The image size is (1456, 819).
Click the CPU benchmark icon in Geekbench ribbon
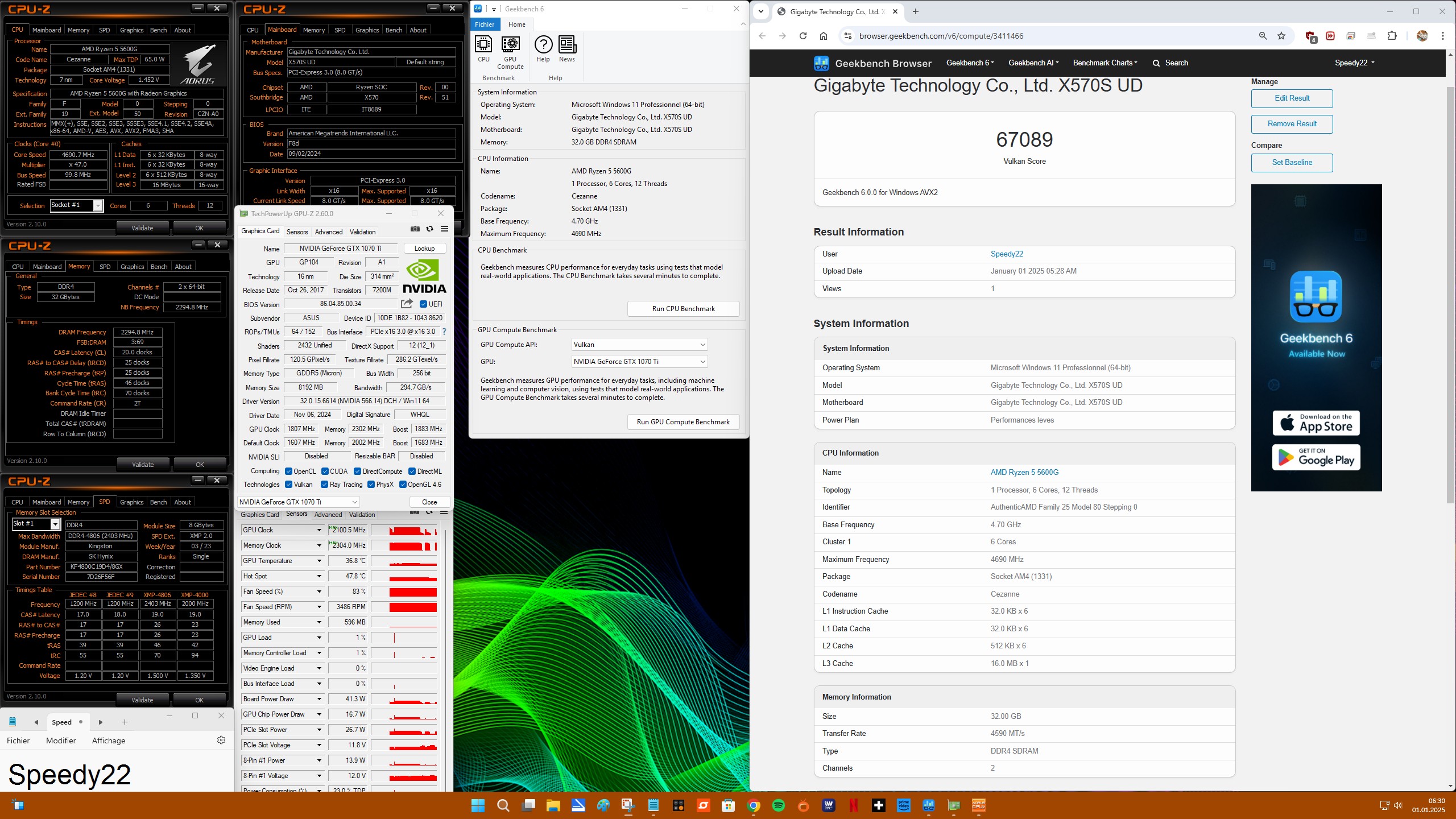pyautogui.click(x=483, y=49)
